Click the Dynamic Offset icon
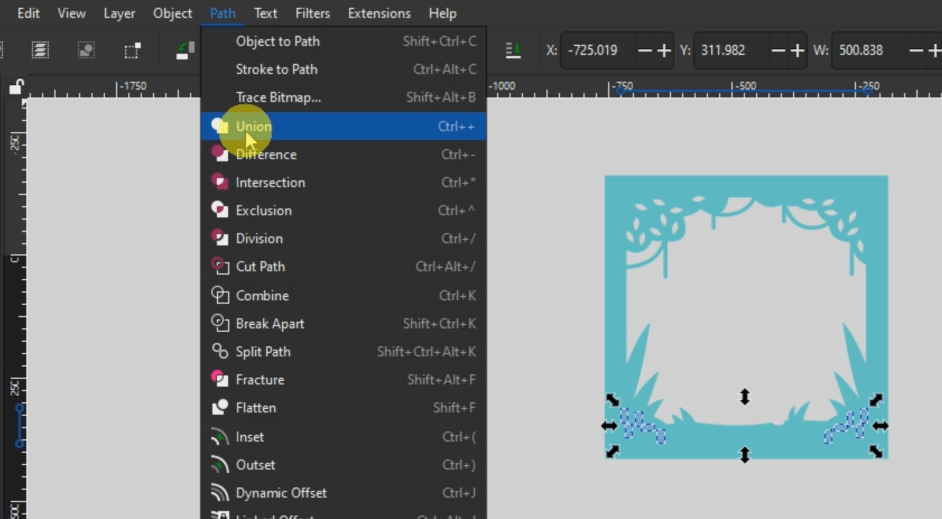Screen dimensions: 942x519 [x=219, y=493]
